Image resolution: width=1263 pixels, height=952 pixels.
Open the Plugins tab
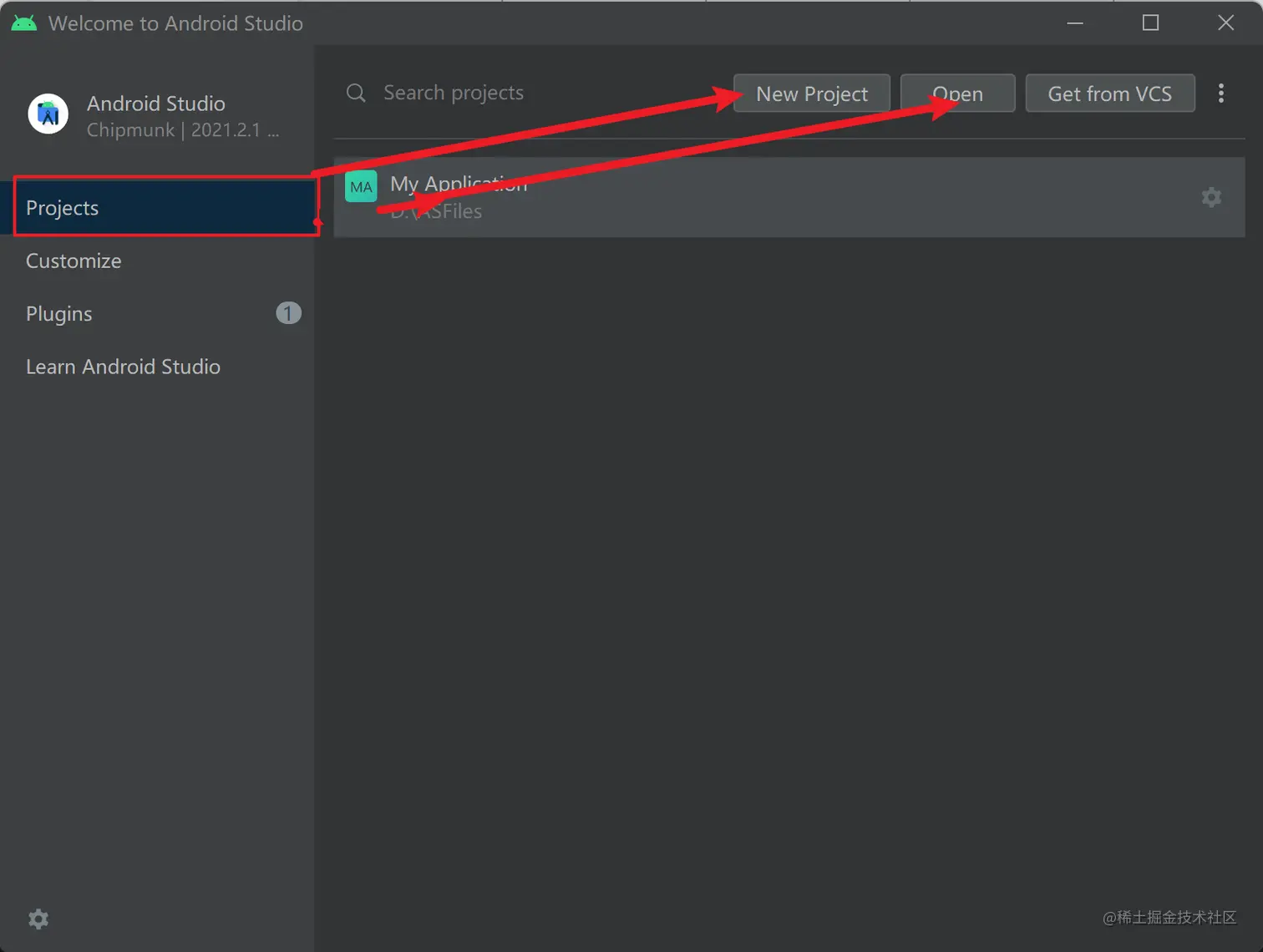click(x=157, y=313)
